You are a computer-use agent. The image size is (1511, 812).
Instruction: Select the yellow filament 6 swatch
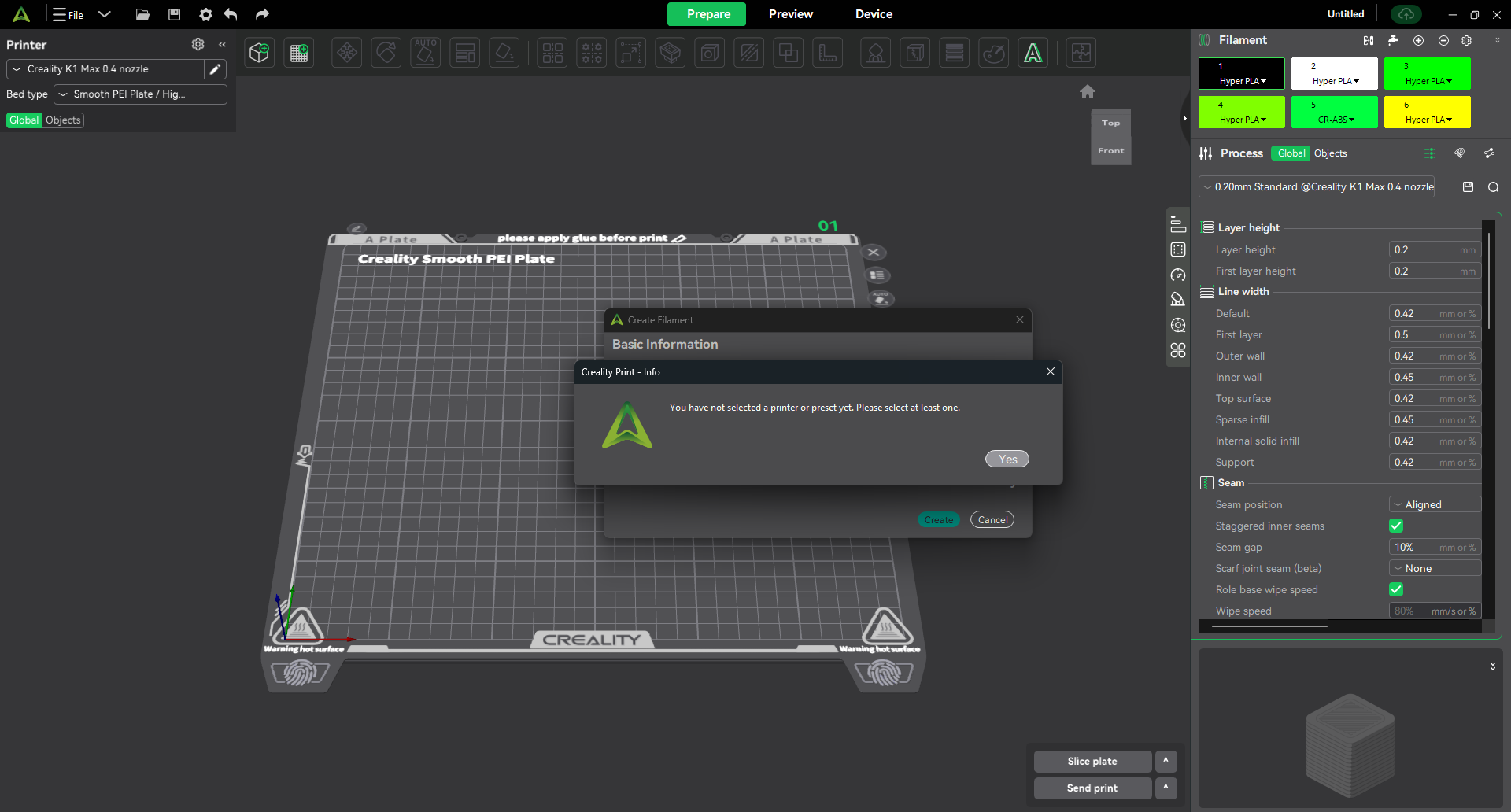[1427, 112]
